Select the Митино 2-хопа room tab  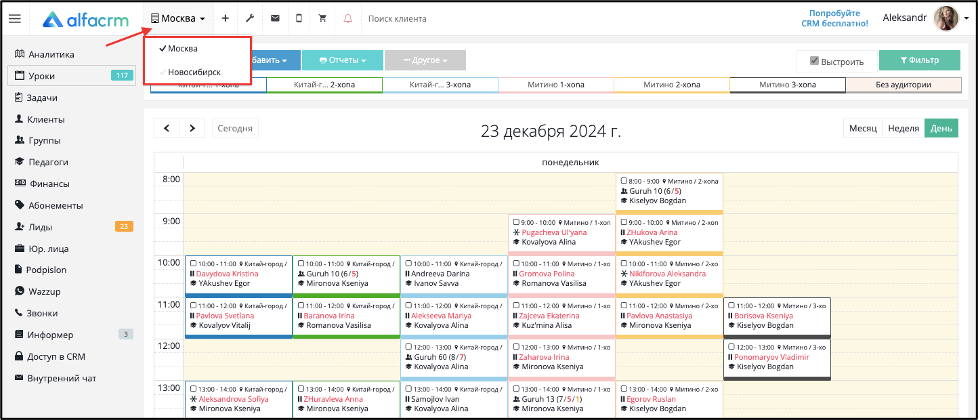(x=672, y=85)
